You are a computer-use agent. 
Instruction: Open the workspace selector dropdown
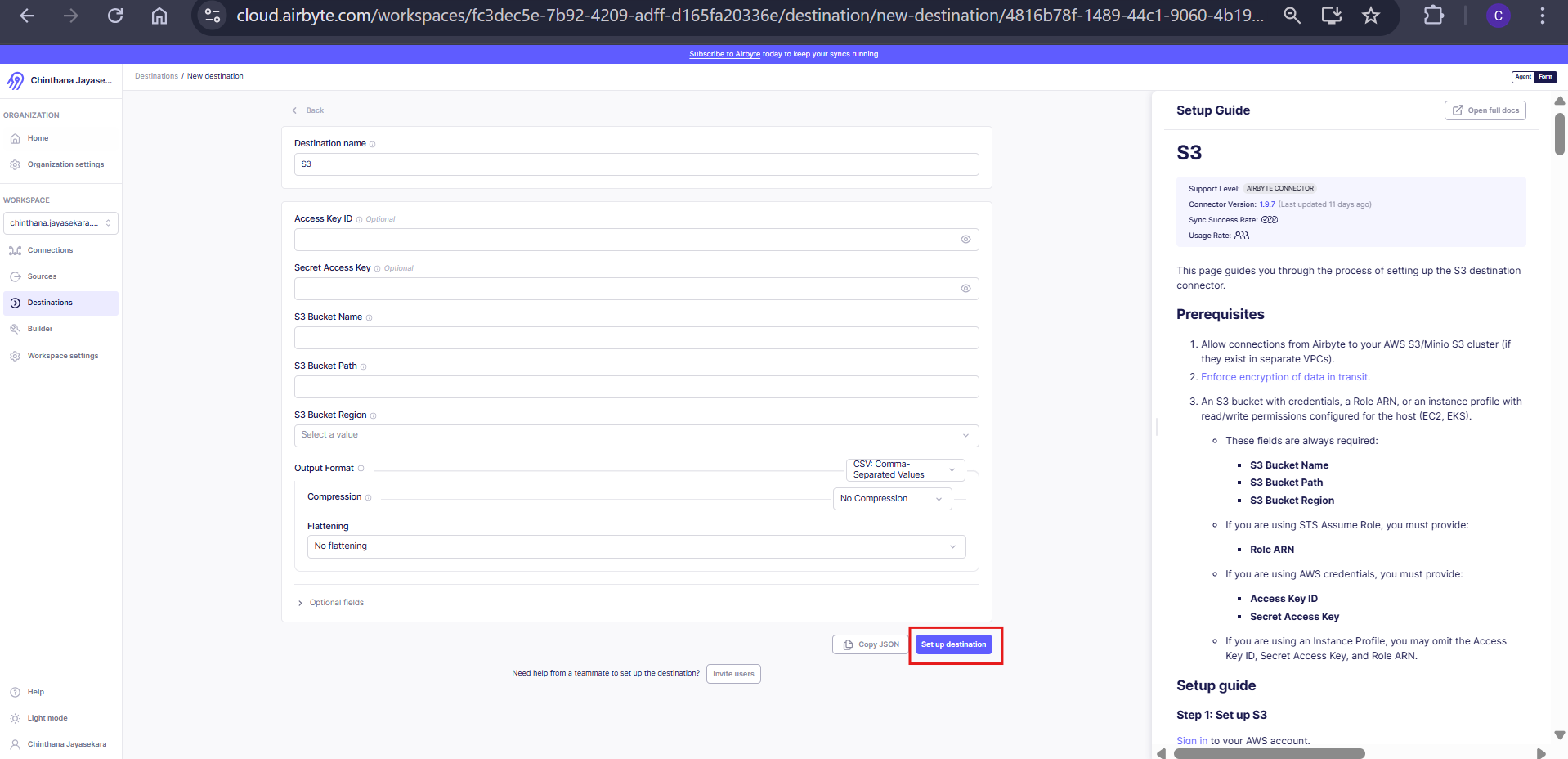point(60,223)
